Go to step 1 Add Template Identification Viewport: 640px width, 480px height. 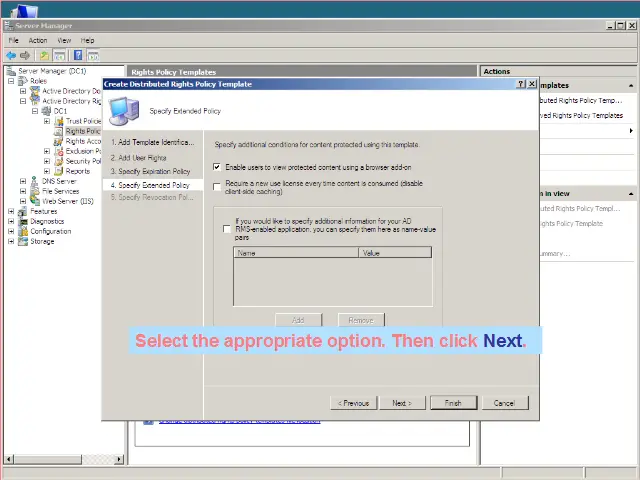tap(153, 142)
